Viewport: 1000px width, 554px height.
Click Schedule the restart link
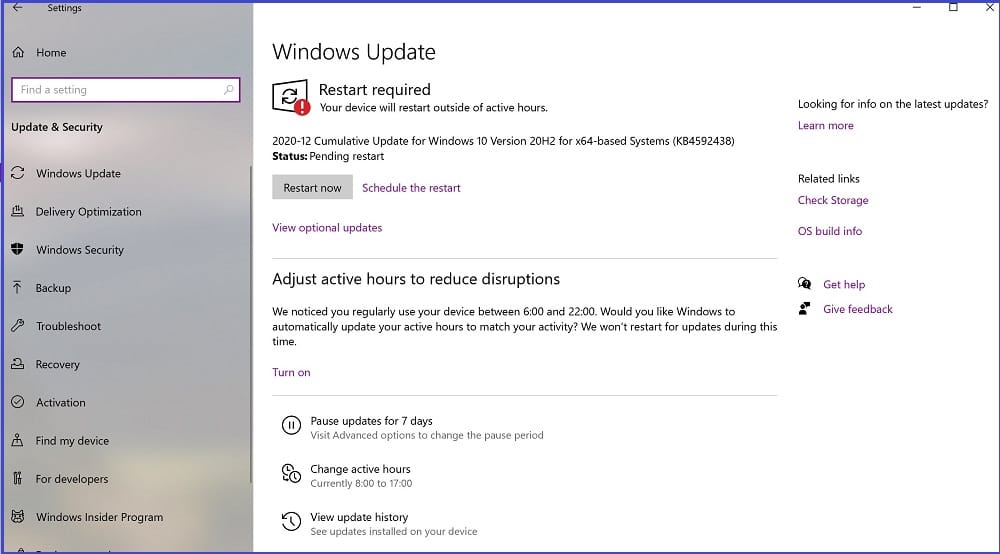[x=411, y=188]
